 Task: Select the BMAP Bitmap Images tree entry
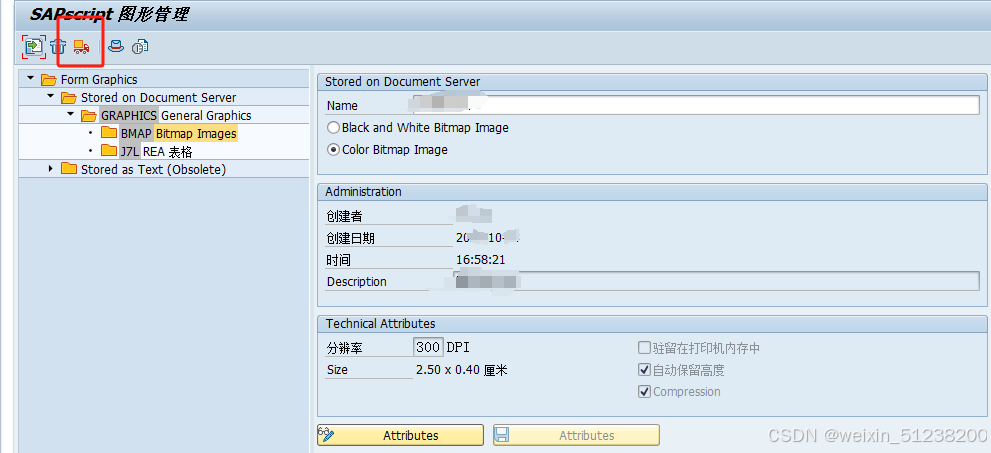point(178,133)
